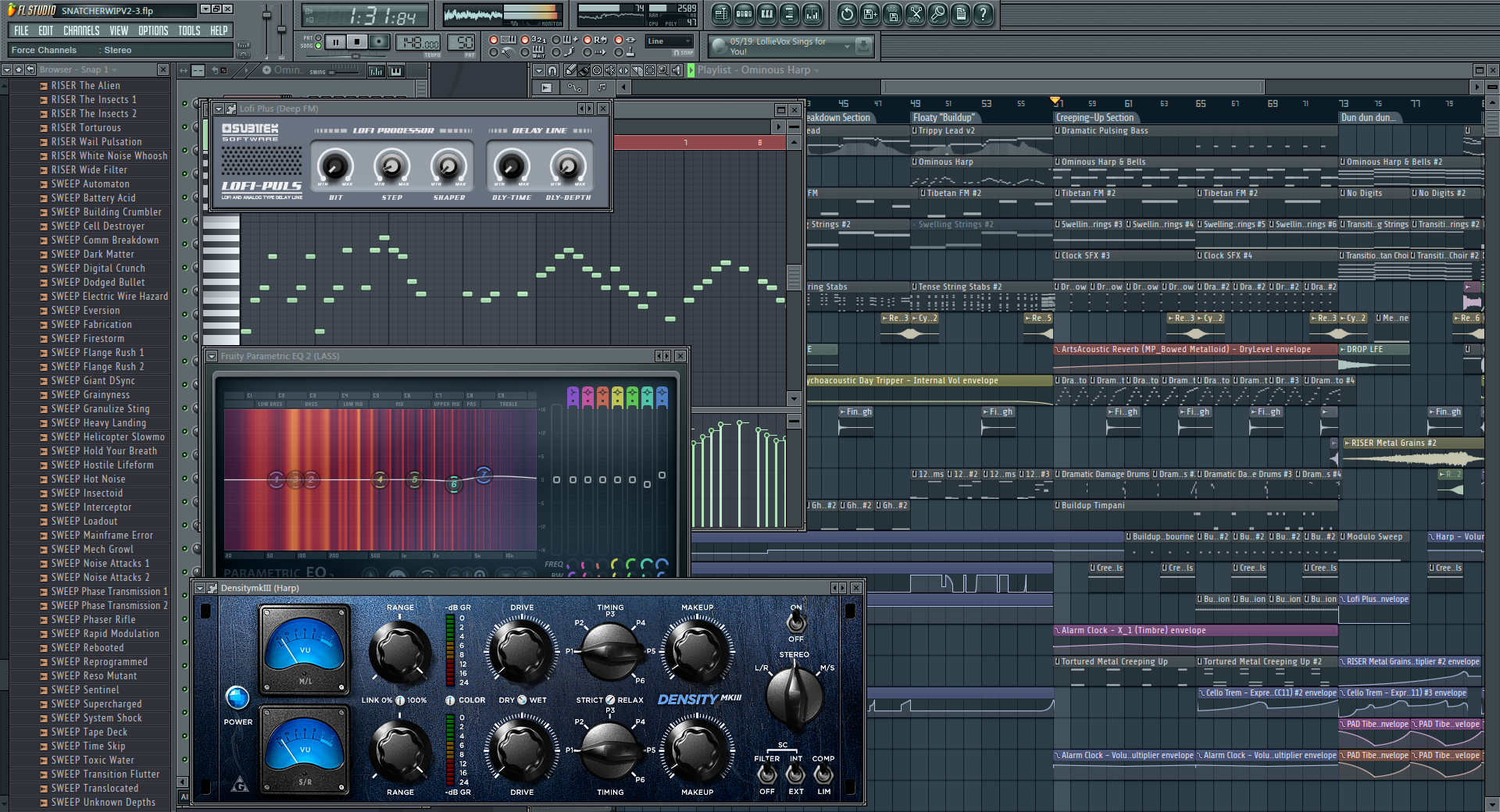Click the Density MKIII blue power button
Viewport: 1500px width, 812px height.
(237, 697)
